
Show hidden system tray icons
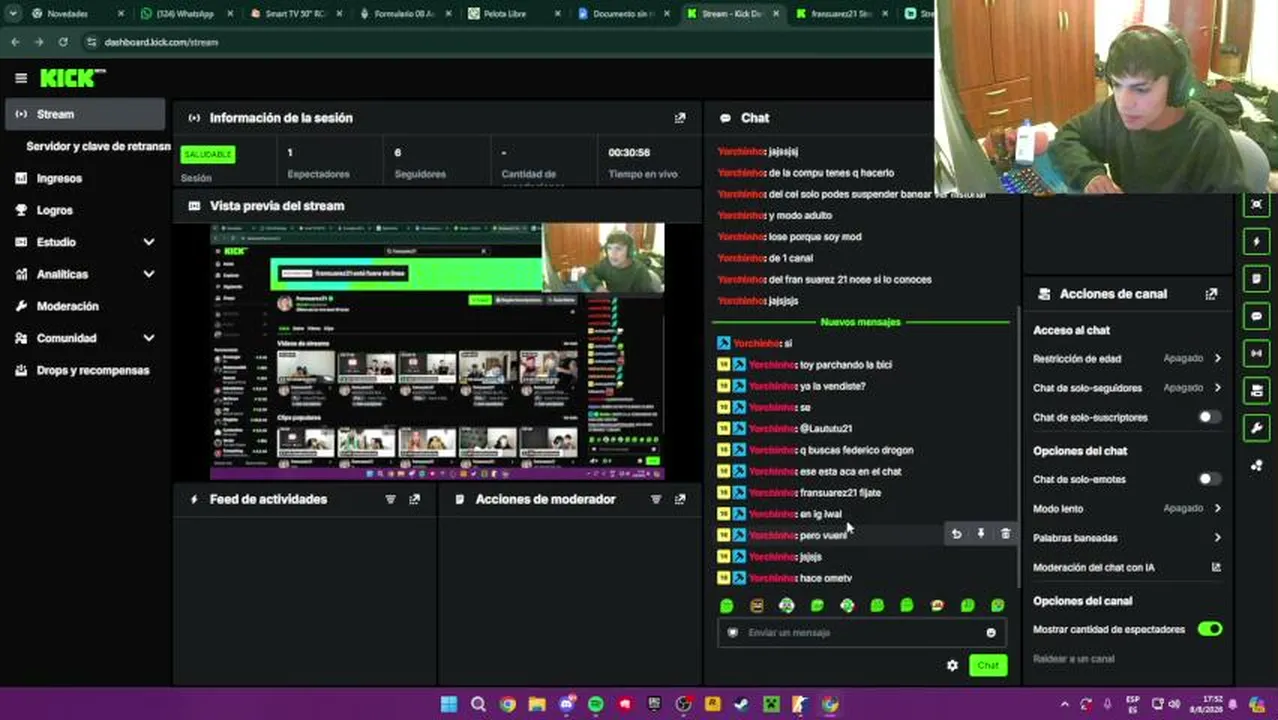tap(1064, 704)
